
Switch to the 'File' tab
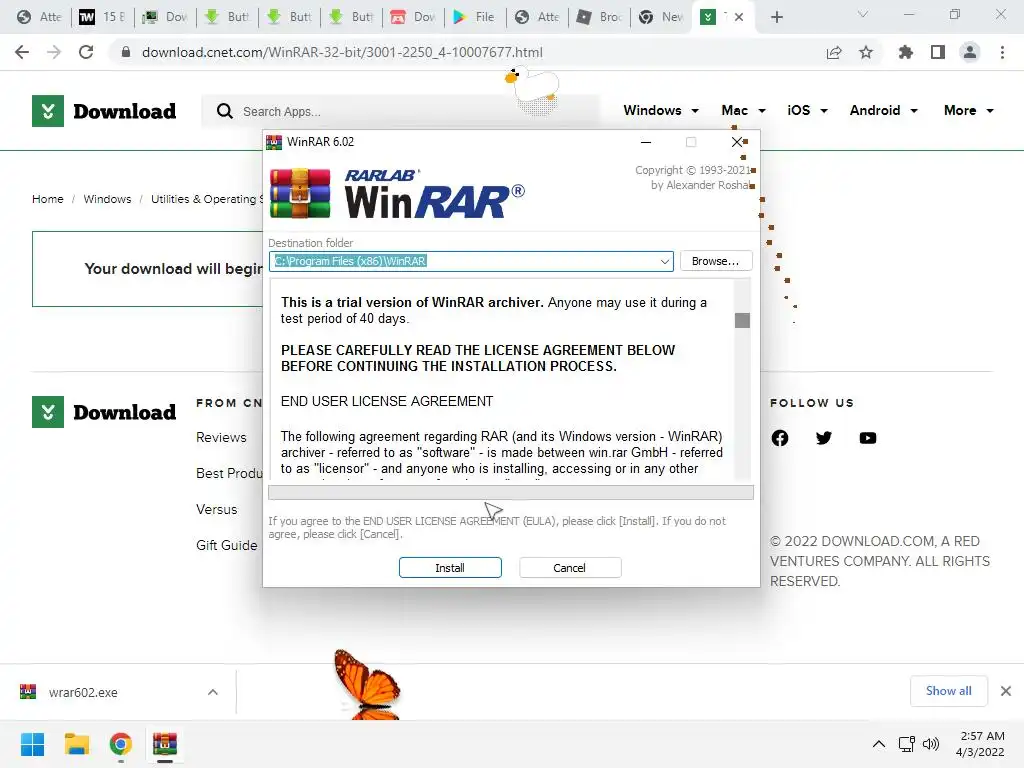pos(475,17)
